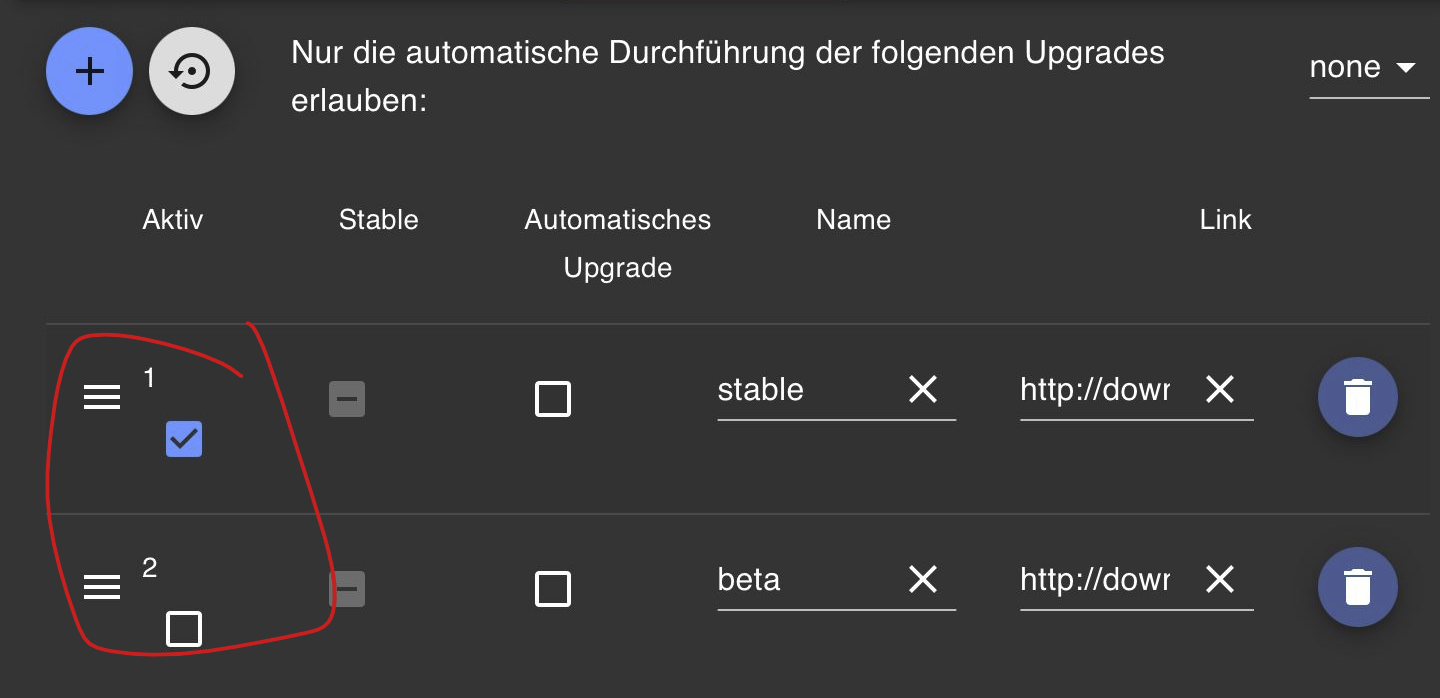
Task: Toggle Stable checkbox in beta row
Action: point(347,589)
